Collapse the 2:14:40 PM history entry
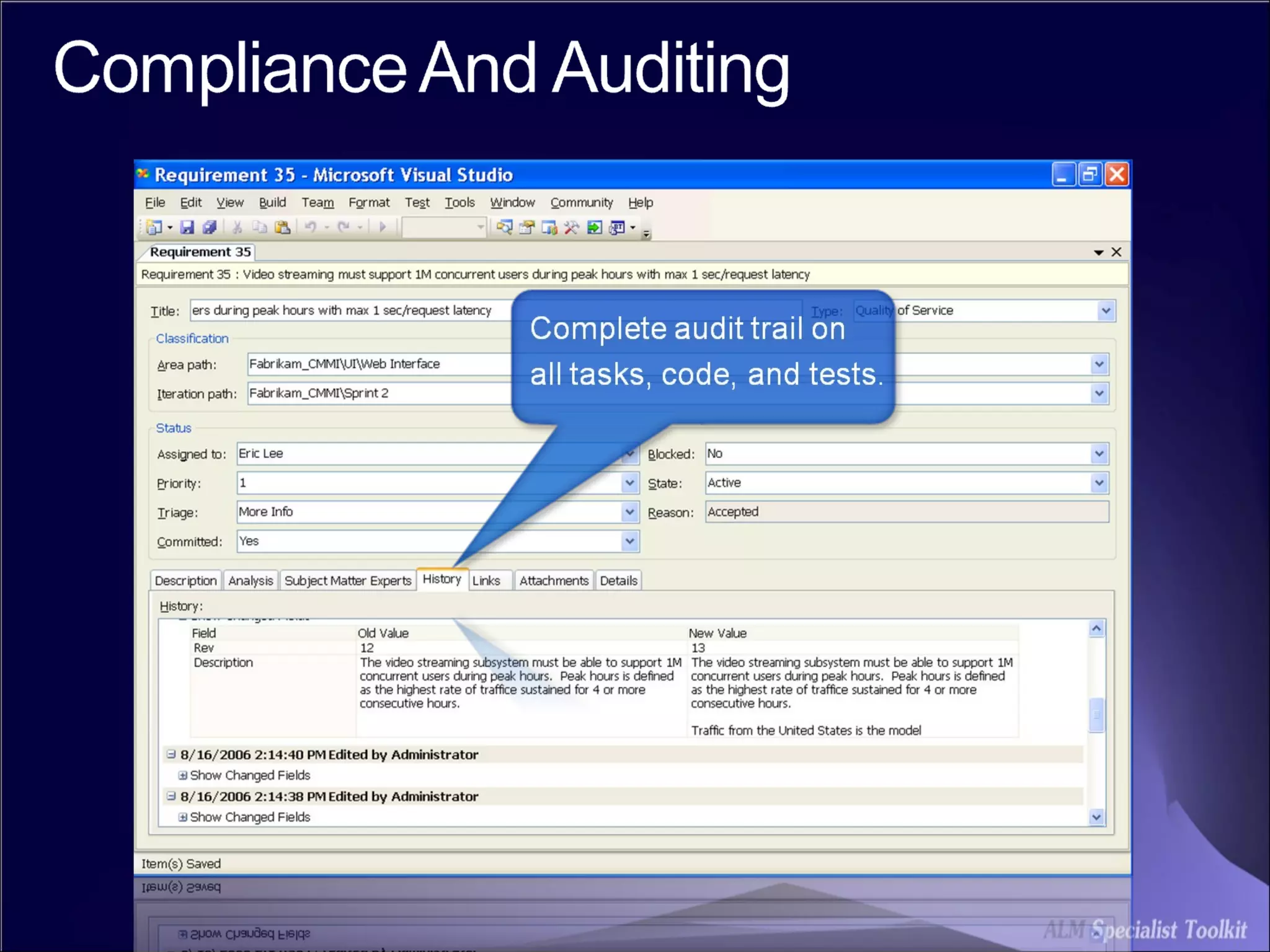 pyautogui.click(x=171, y=754)
